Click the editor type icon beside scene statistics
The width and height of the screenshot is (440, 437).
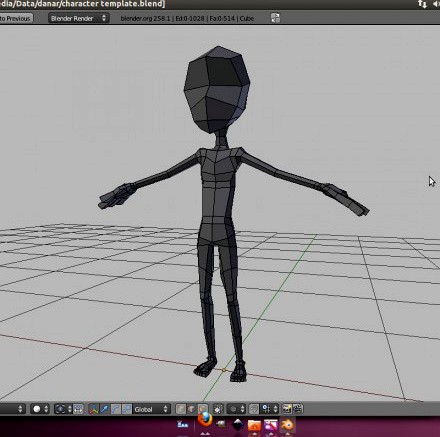(x=275, y=18)
